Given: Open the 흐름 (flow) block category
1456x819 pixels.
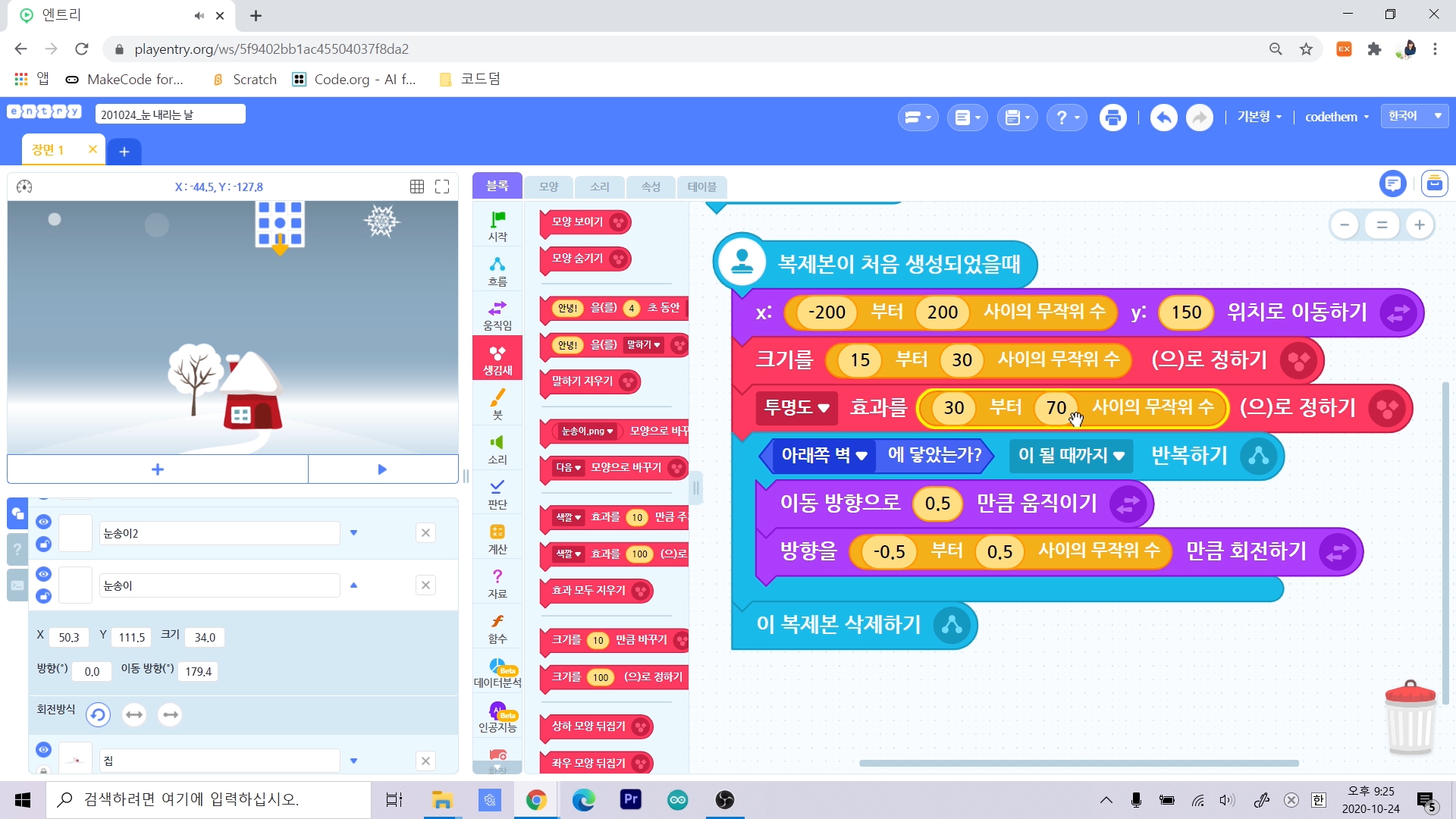Looking at the screenshot, I should [497, 270].
